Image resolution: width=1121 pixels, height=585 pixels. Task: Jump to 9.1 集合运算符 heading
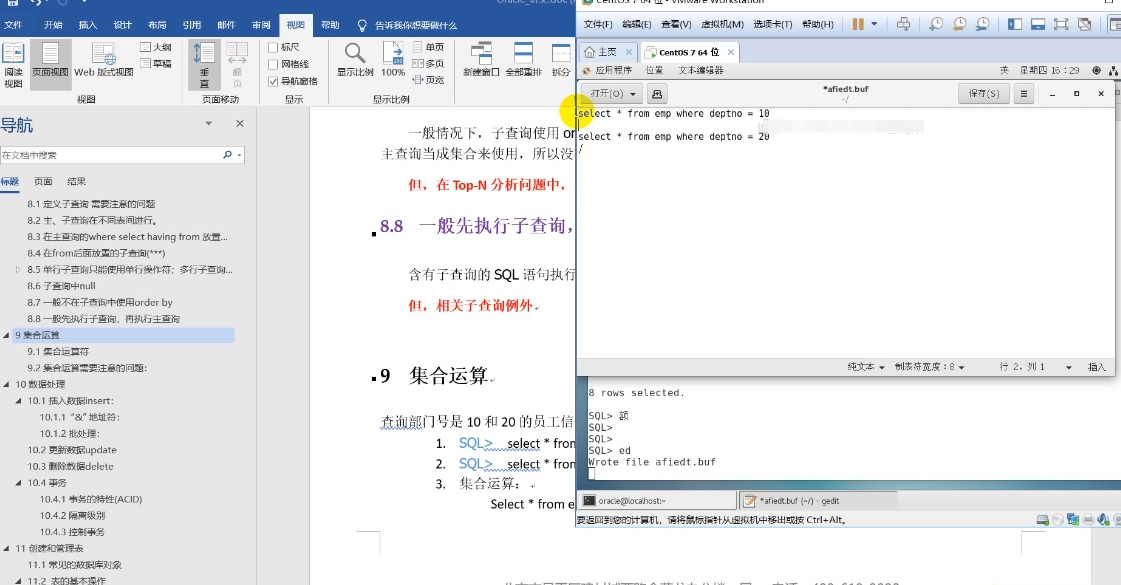(58, 352)
